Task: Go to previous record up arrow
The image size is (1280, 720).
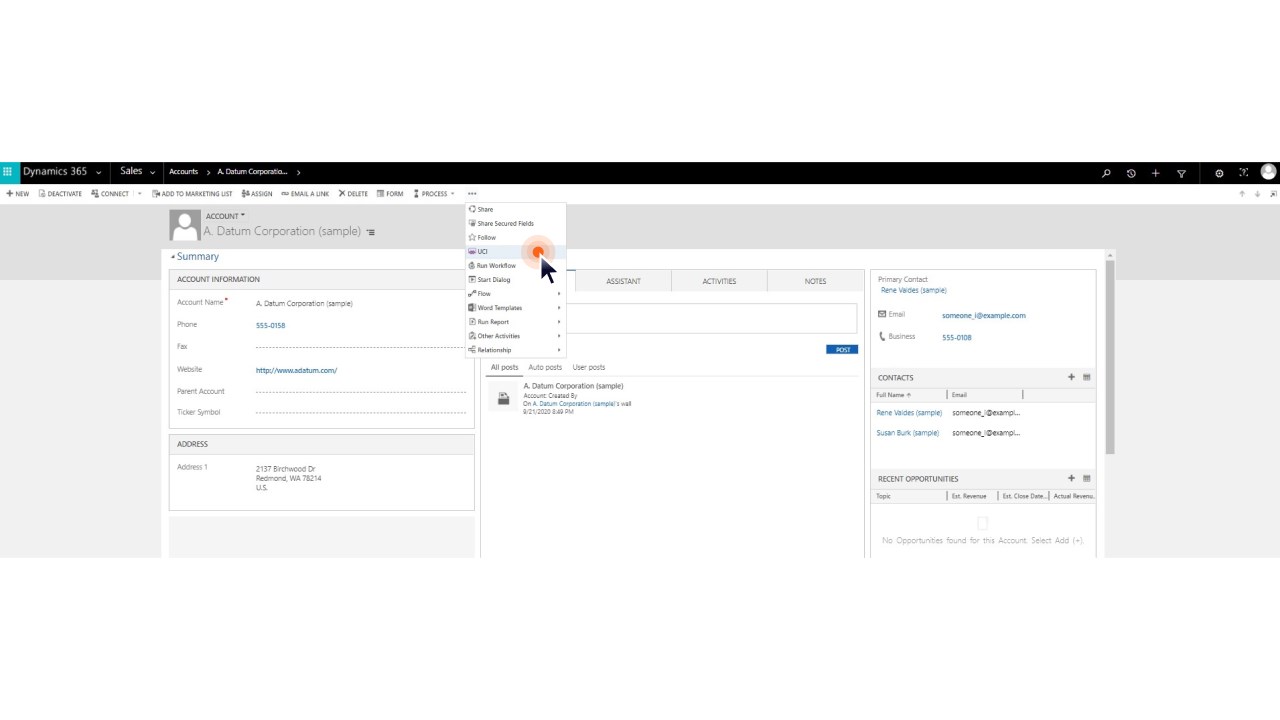Action: pyautogui.click(x=1242, y=194)
